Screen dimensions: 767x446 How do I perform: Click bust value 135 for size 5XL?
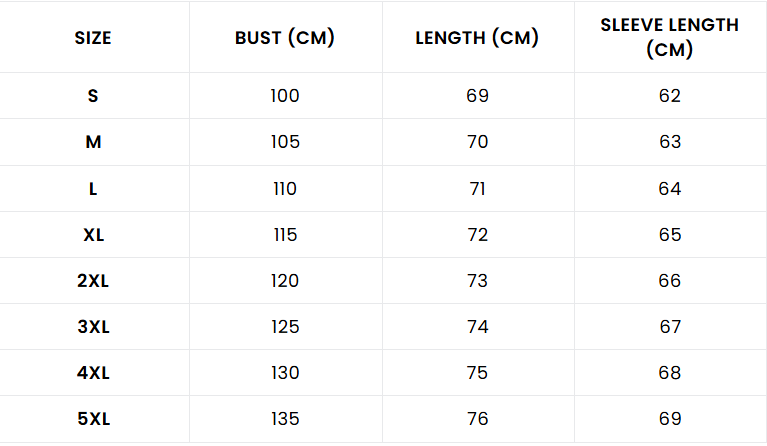click(x=285, y=419)
